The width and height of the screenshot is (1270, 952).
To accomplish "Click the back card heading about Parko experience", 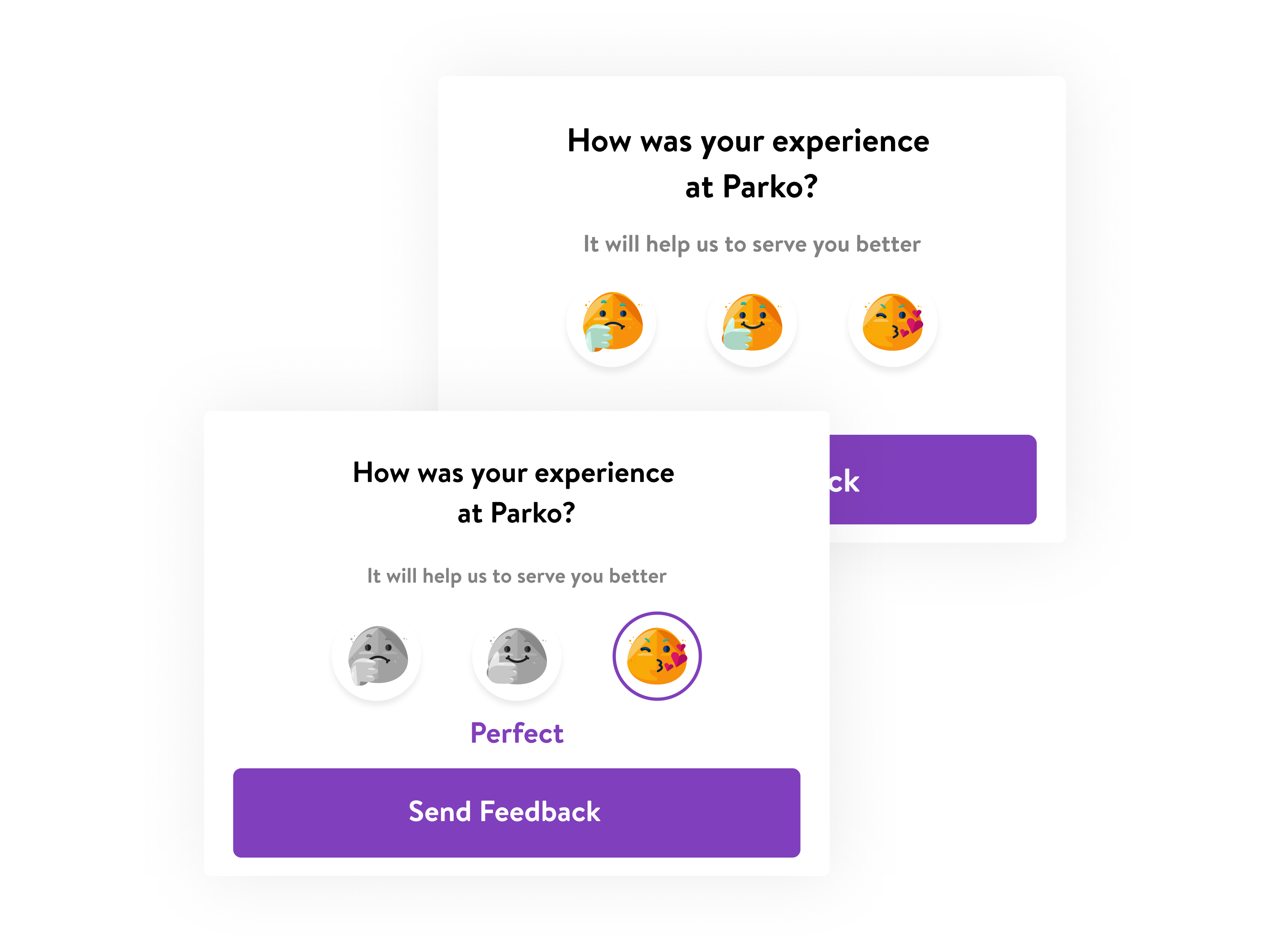I will point(749,163).
